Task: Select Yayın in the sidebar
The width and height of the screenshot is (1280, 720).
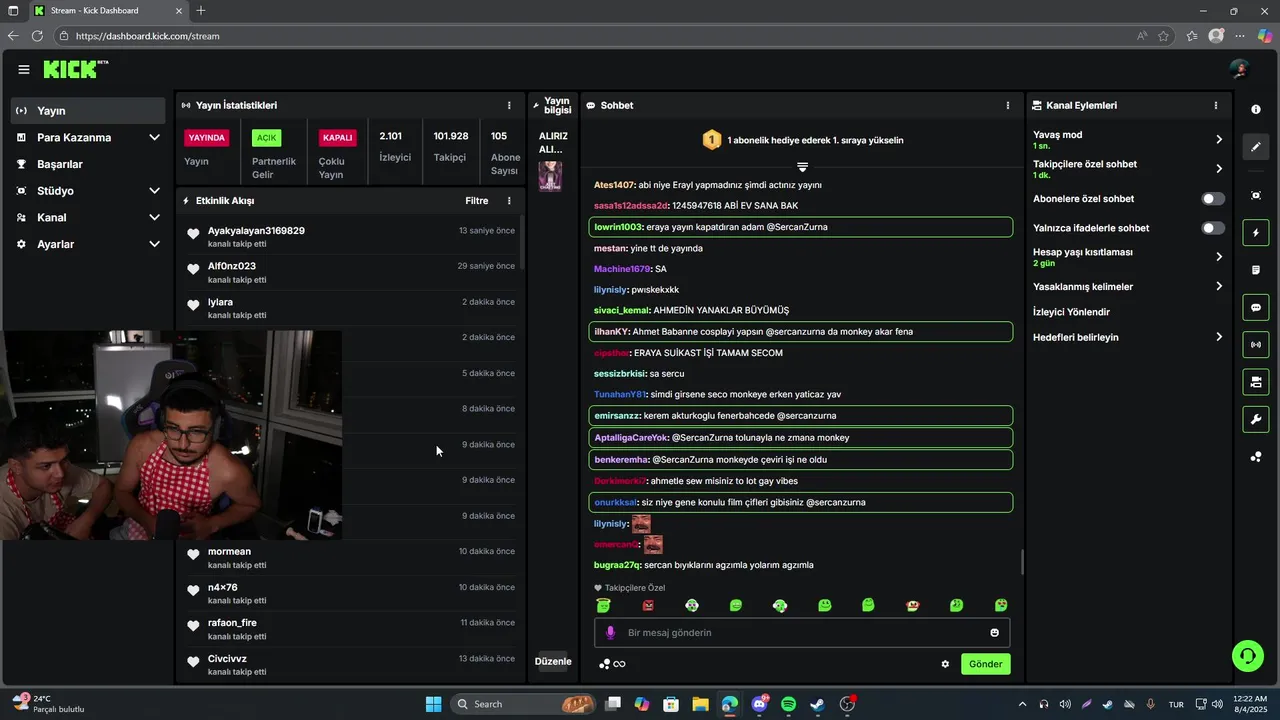Action: point(88,110)
